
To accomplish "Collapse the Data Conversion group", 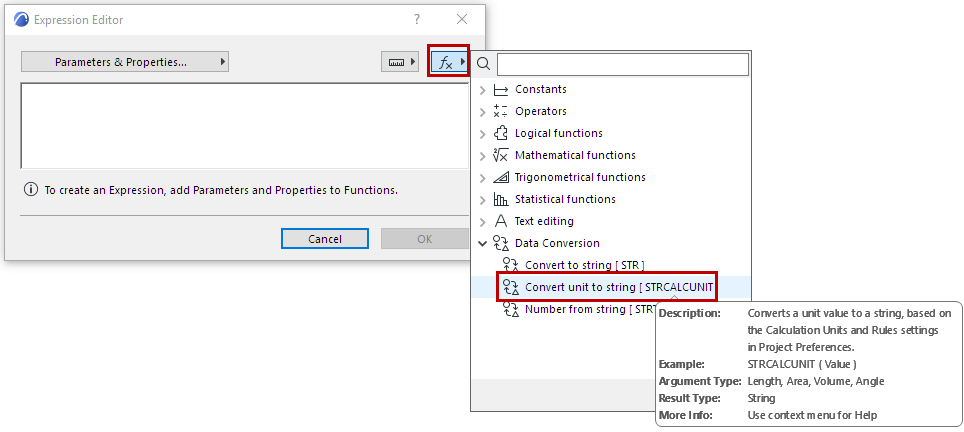I will coord(483,243).
